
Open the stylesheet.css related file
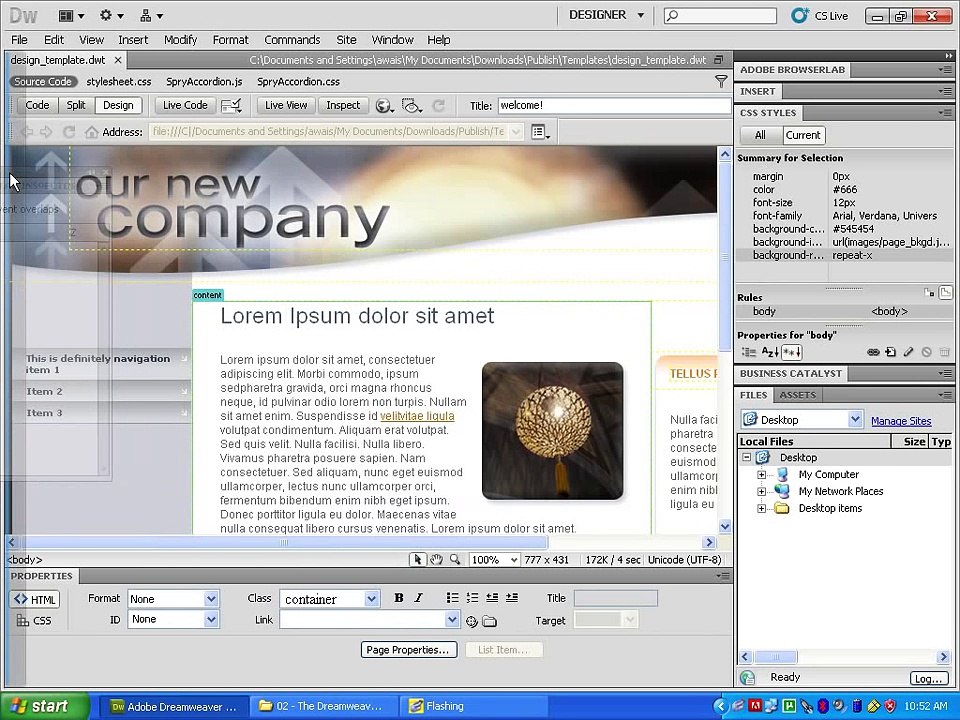click(119, 81)
